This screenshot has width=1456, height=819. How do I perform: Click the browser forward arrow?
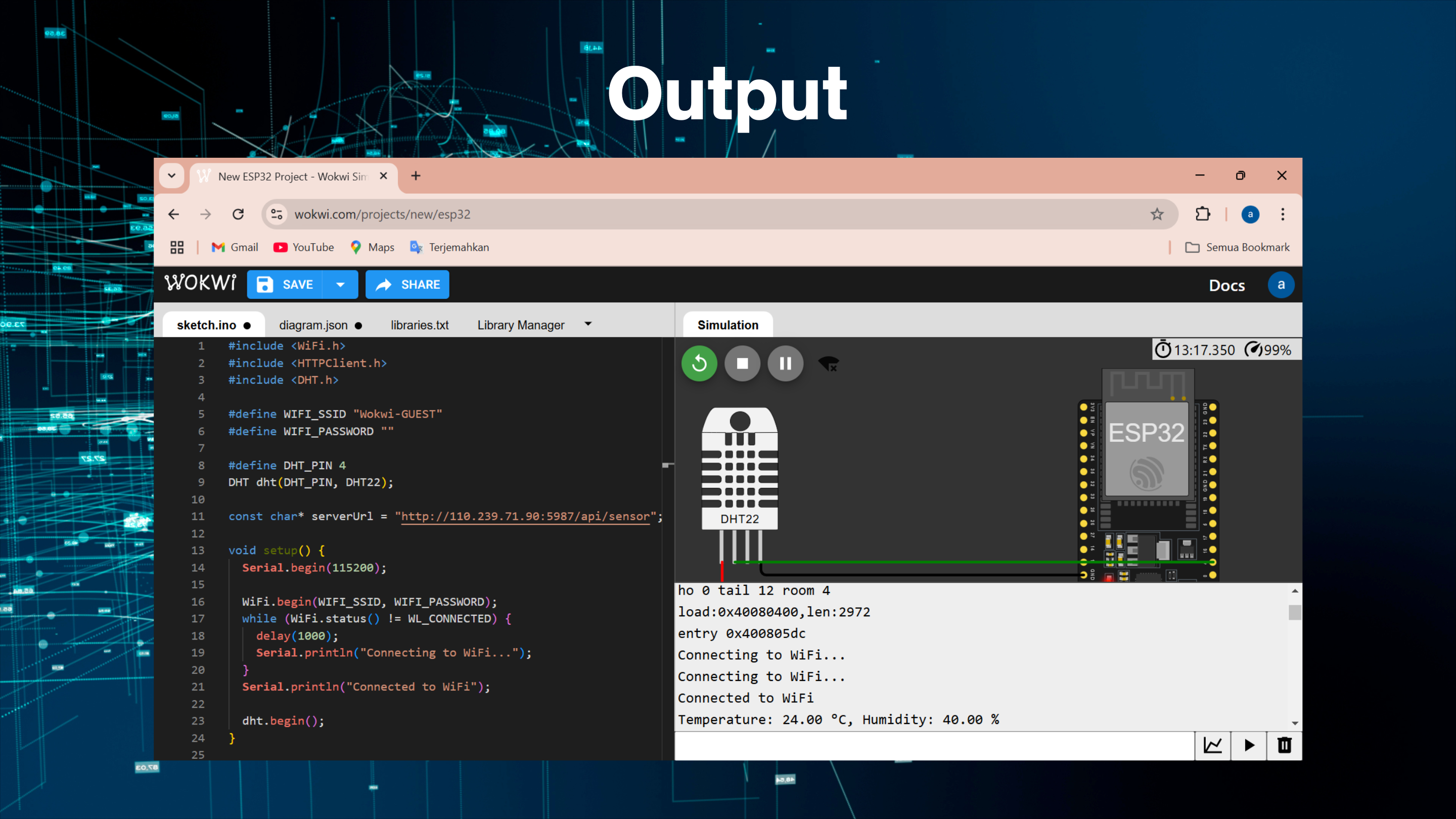point(205,214)
